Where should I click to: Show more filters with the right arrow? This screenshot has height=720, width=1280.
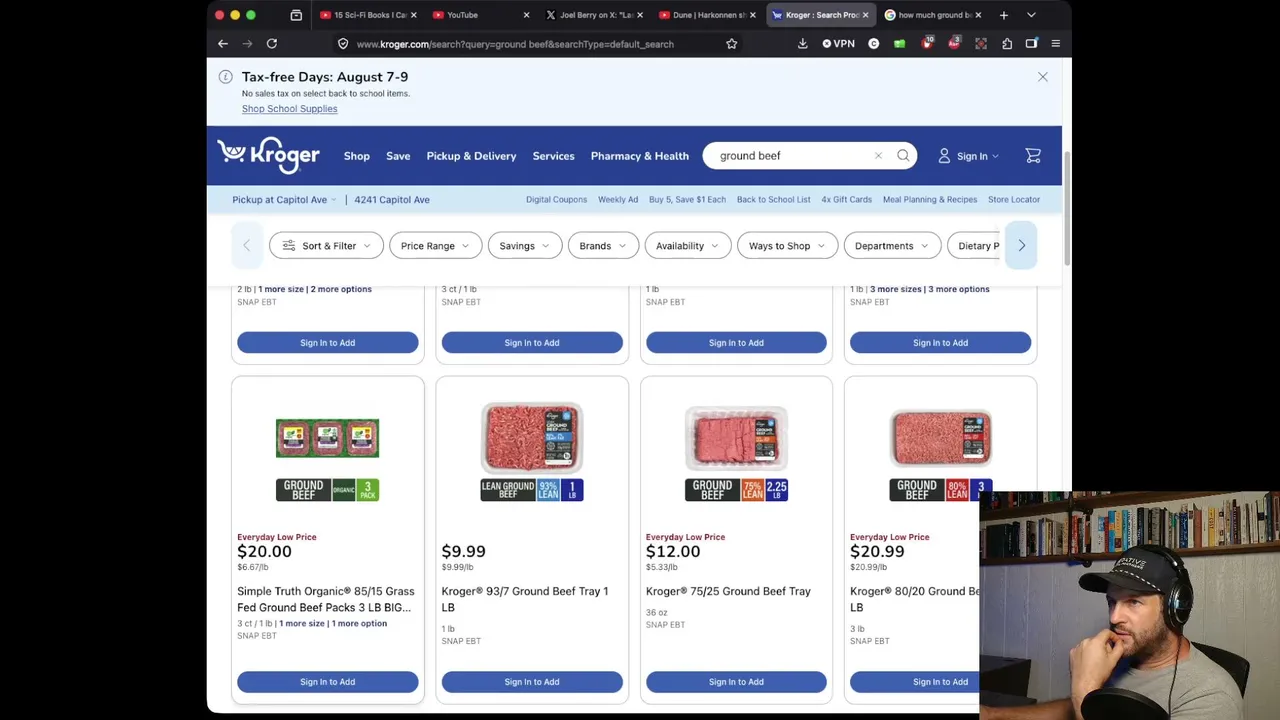tap(1021, 246)
